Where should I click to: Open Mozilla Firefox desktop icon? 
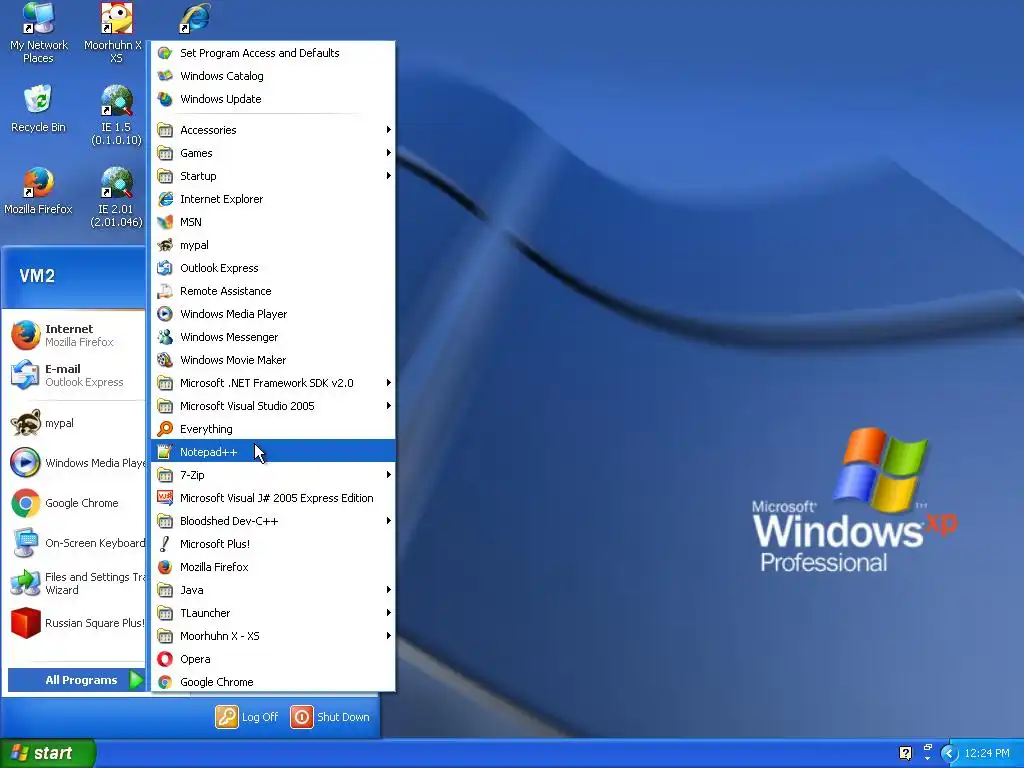[x=39, y=191]
